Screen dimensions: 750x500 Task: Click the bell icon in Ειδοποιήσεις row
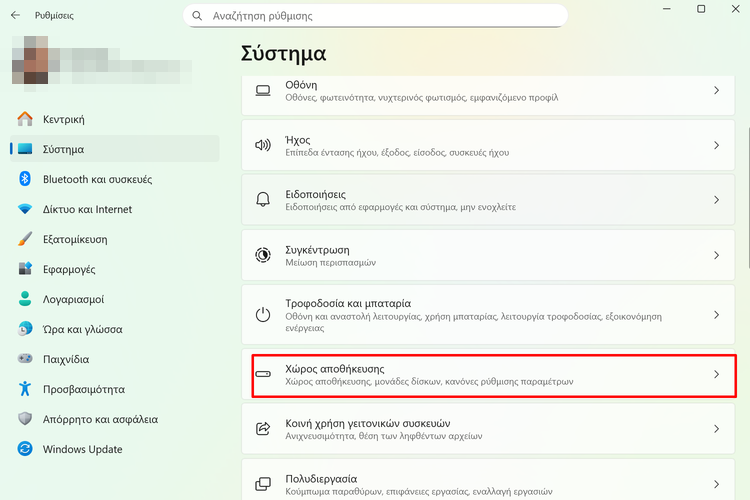pyautogui.click(x=263, y=200)
